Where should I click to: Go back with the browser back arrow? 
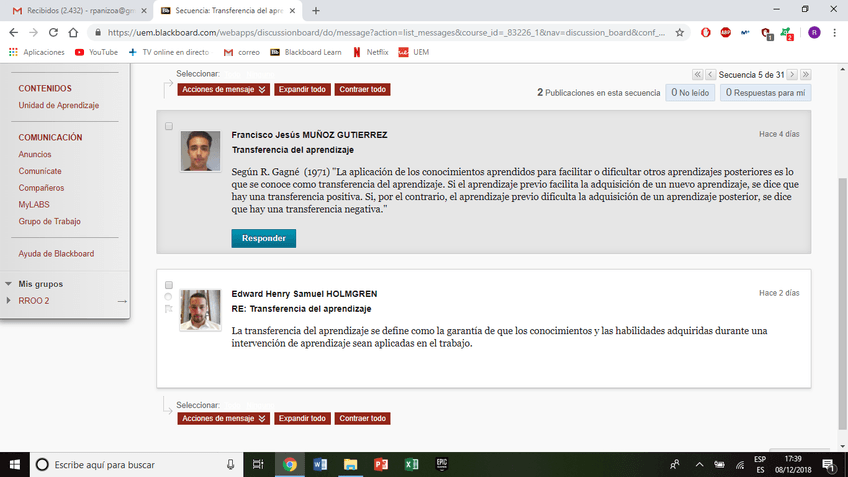pos(14,32)
